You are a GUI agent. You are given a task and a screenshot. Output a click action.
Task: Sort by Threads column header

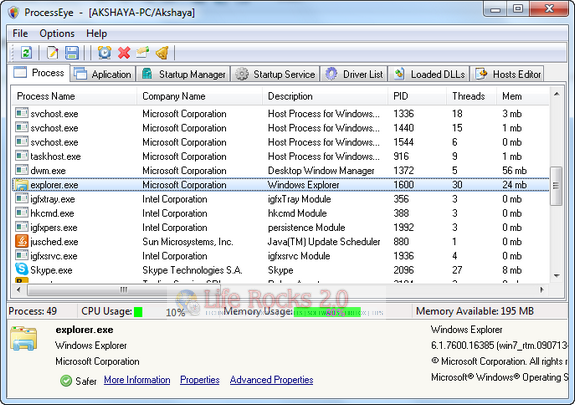coord(471,96)
